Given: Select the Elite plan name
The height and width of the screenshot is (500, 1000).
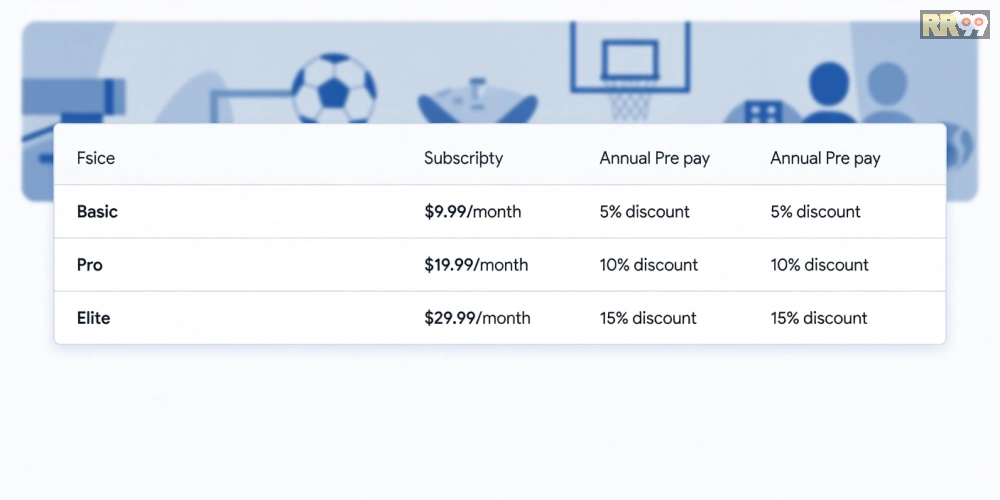Looking at the screenshot, I should [94, 318].
